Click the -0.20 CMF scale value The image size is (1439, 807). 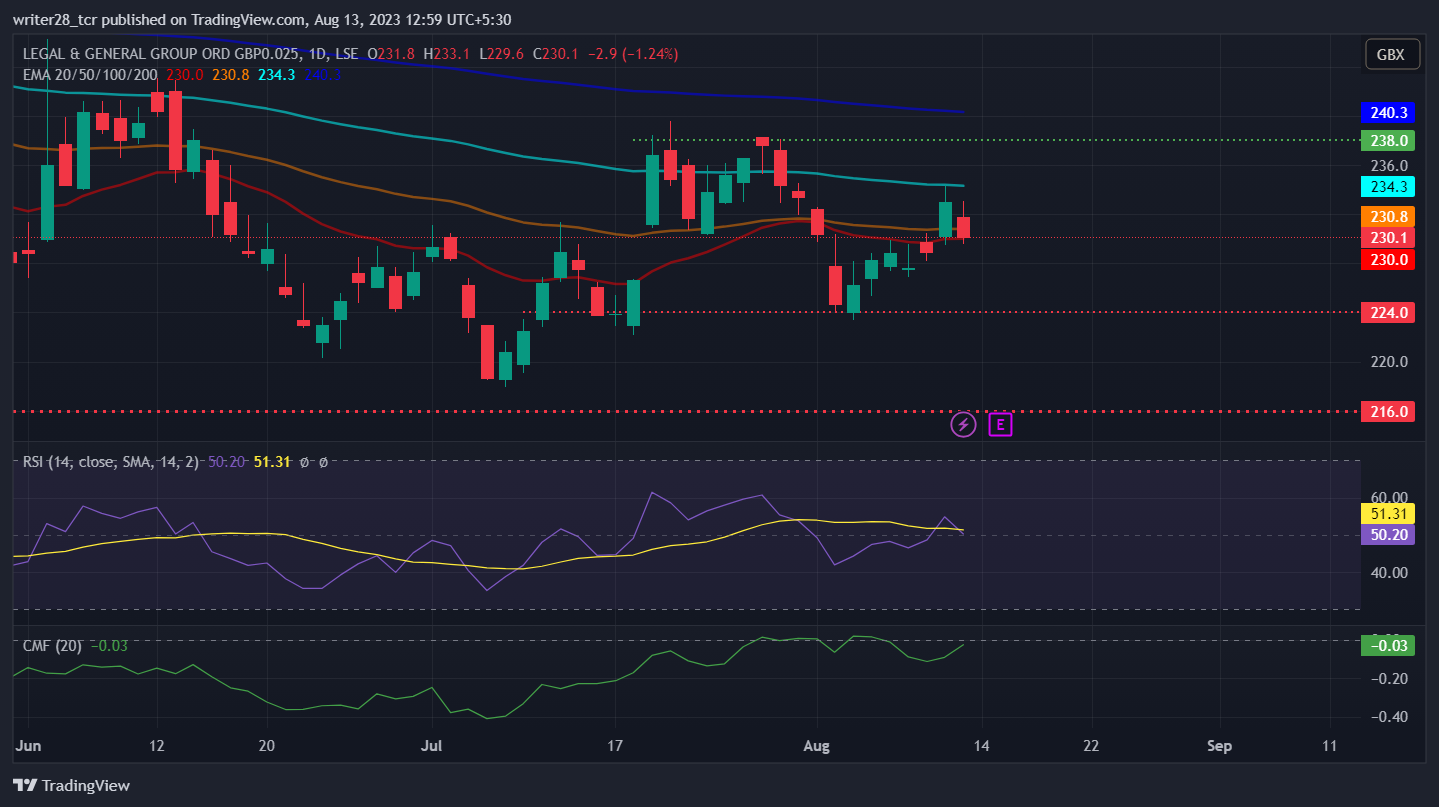(1388, 679)
